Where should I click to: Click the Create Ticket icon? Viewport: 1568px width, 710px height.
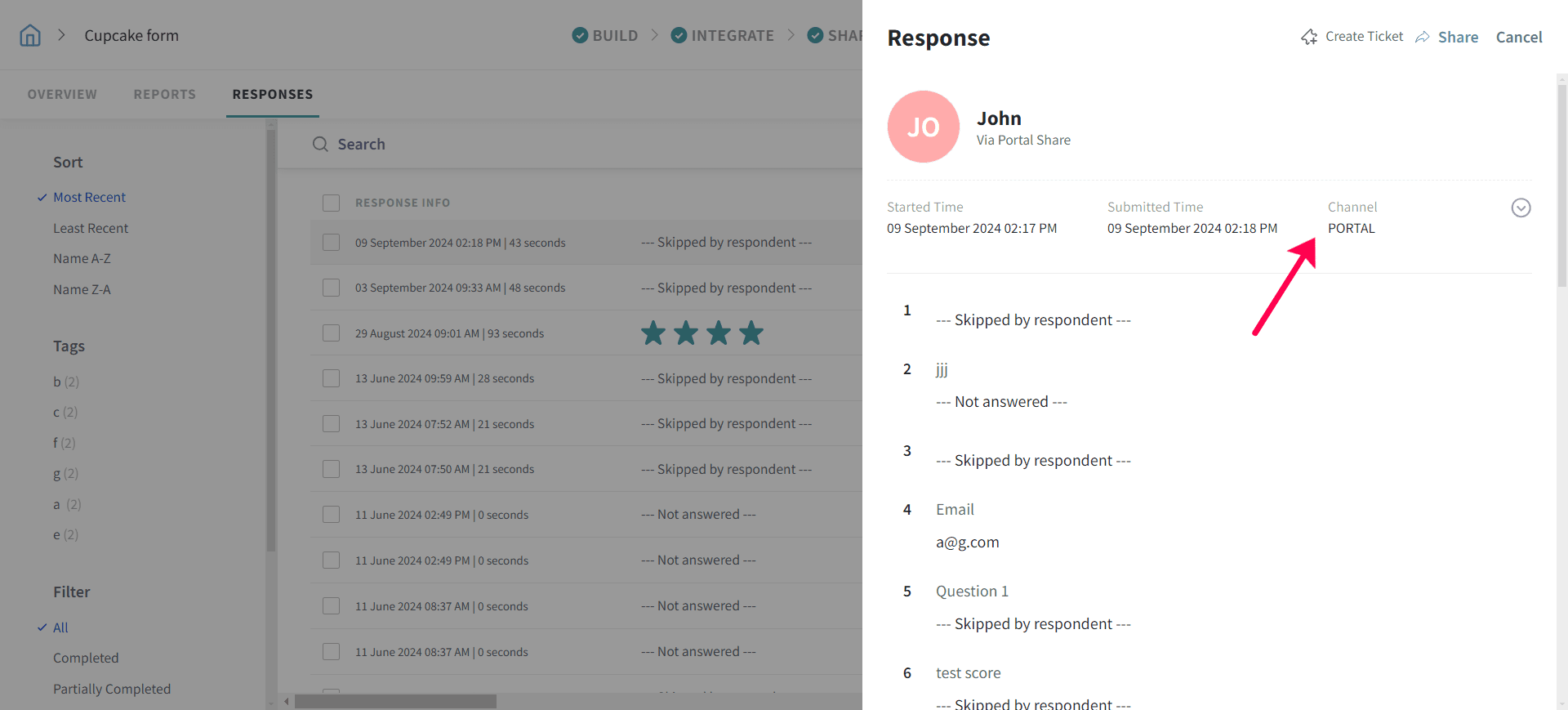pyautogui.click(x=1309, y=37)
